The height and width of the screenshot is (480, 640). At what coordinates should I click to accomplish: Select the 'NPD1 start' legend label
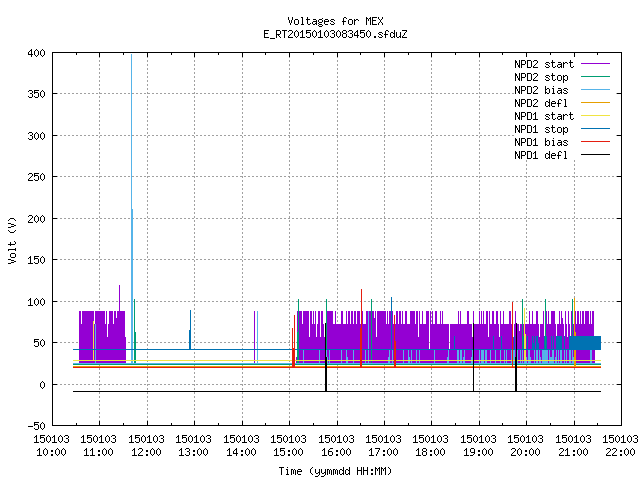[544, 116]
